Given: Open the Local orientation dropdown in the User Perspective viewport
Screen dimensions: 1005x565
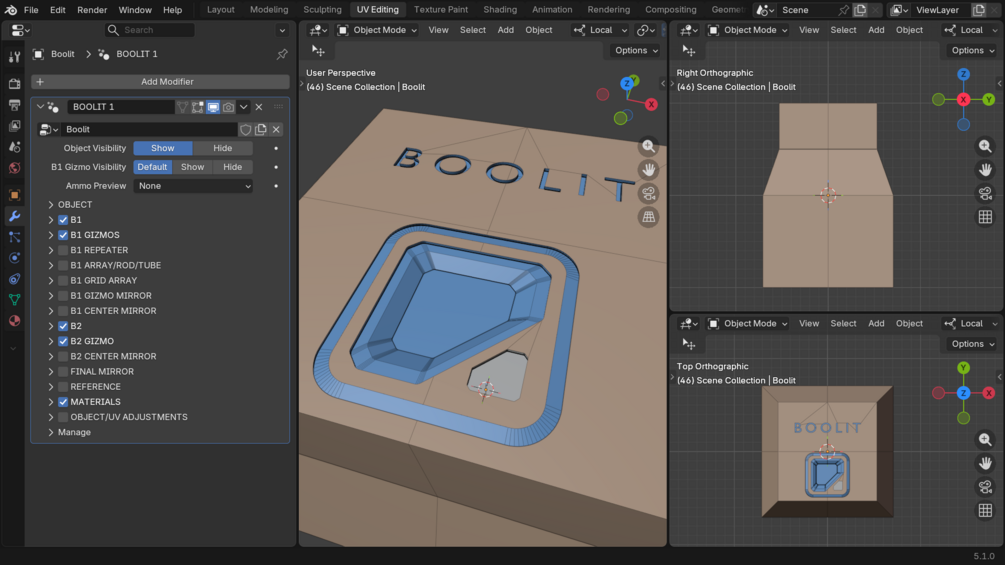Looking at the screenshot, I should pos(600,30).
